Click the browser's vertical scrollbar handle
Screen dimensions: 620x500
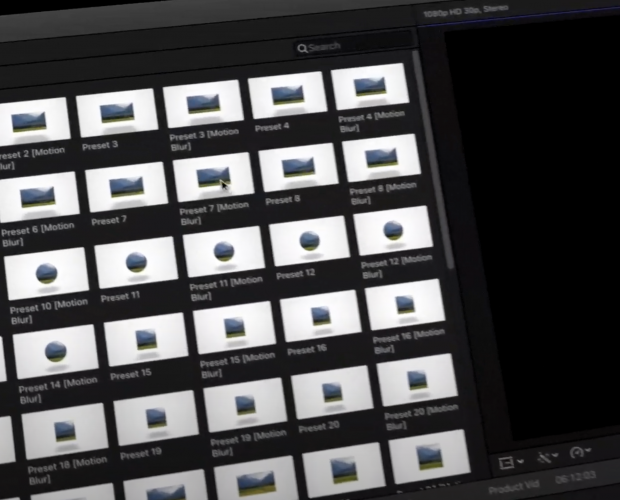[433, 160]
